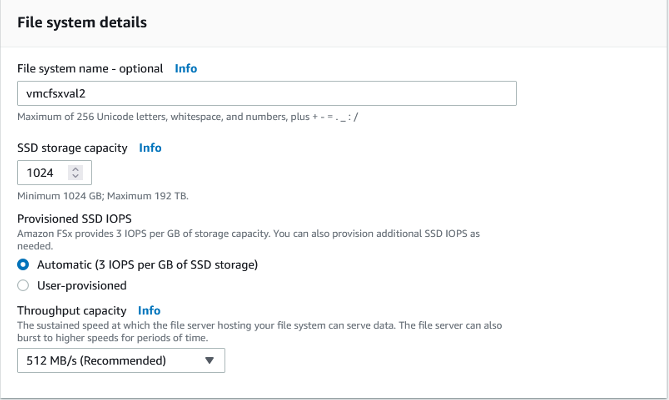669x400 pixels.
Task: Open the Throughput capacity 512 MB/s dropdown
Action: 121,360
